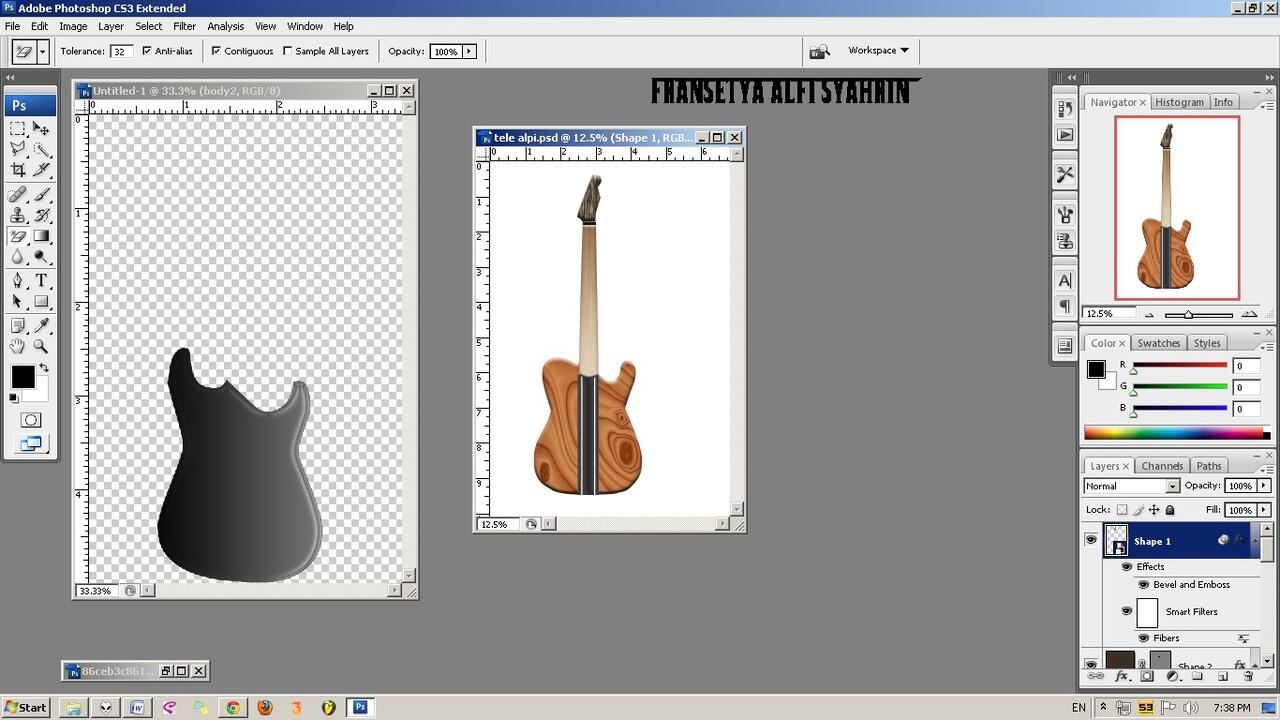The width and height of the screenshot is (1280, 720).
Task: Select the Hand tool
Action: click(18, 347)
